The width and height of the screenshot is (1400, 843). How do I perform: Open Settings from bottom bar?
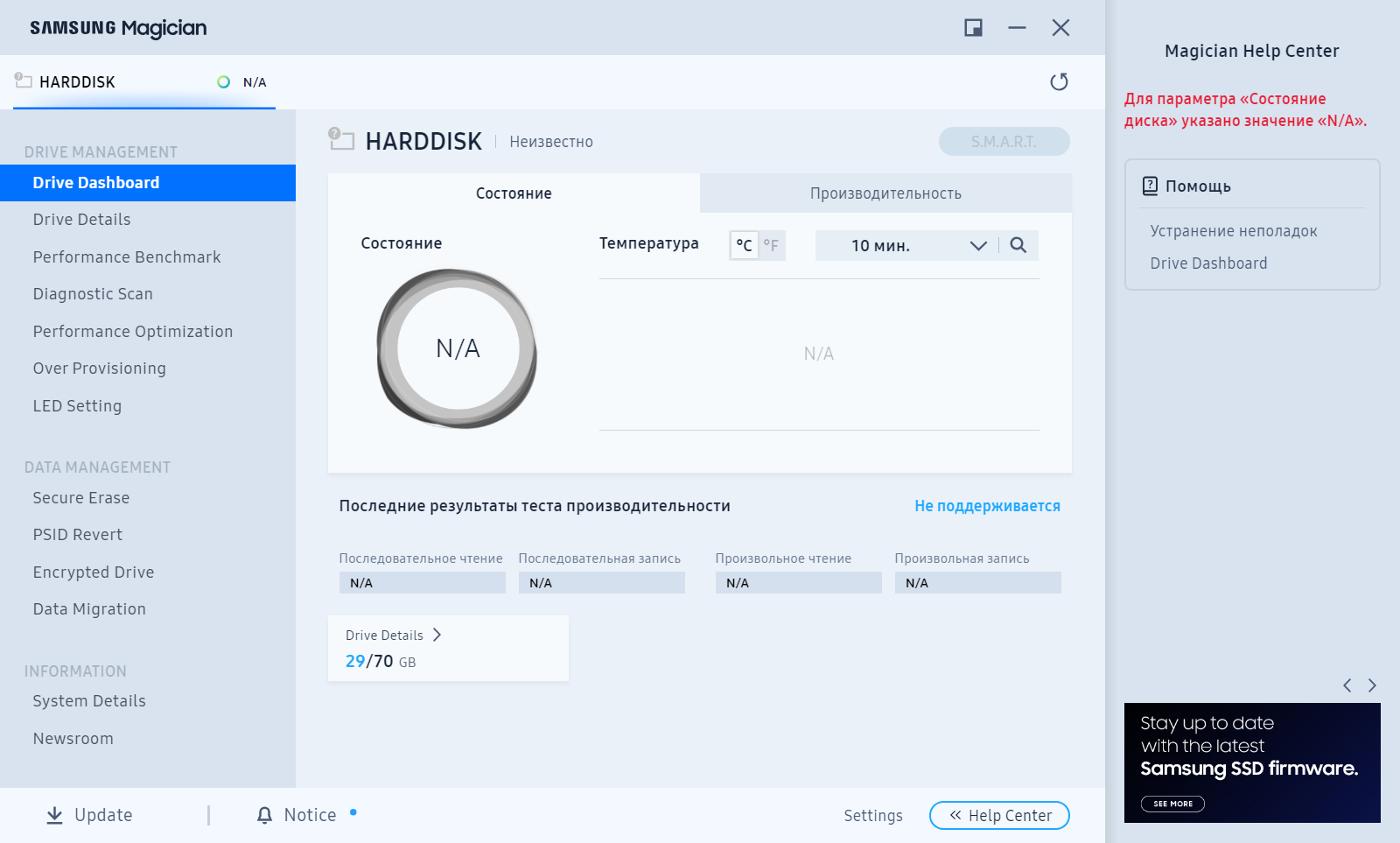[x=873, y=816]
